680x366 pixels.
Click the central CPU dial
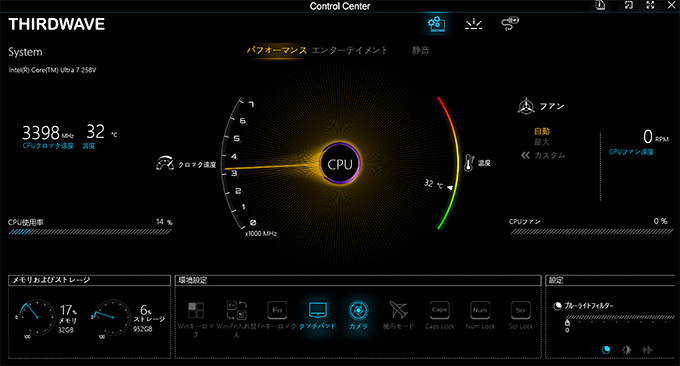(340, 164)
